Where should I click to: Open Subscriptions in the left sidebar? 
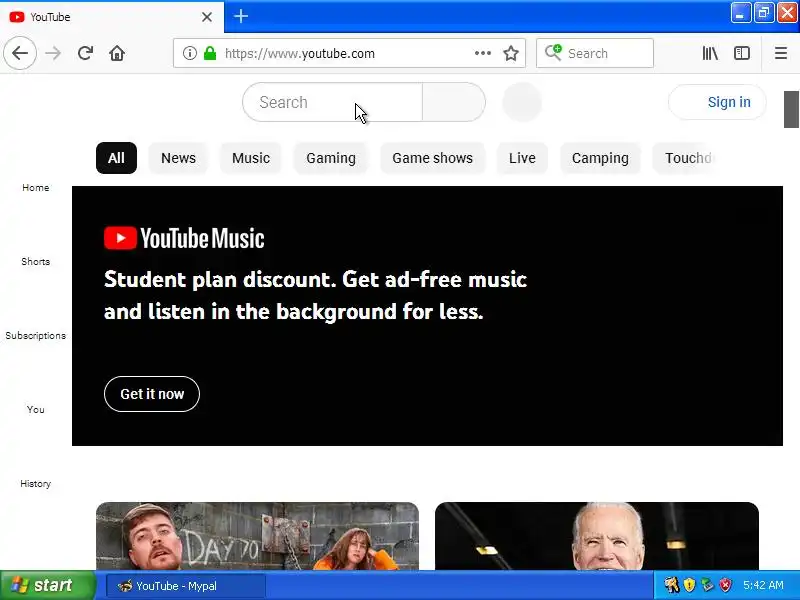click(36, 336)
